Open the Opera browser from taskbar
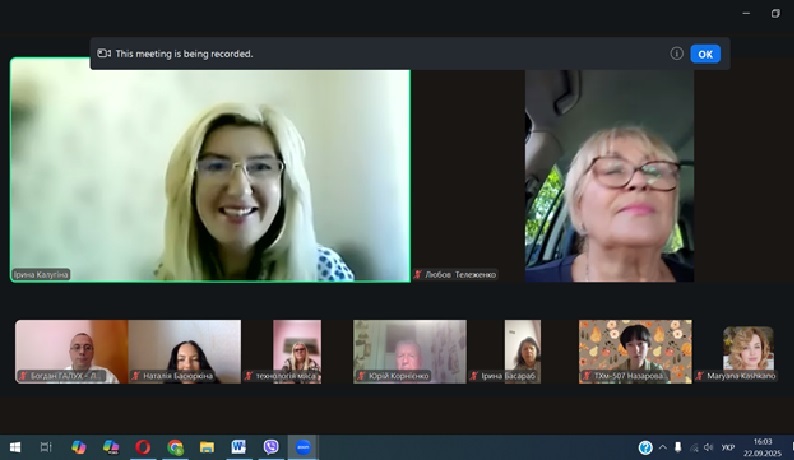This screenshot has height=460, width=794. pyautogui.click(x=143, y=447)
